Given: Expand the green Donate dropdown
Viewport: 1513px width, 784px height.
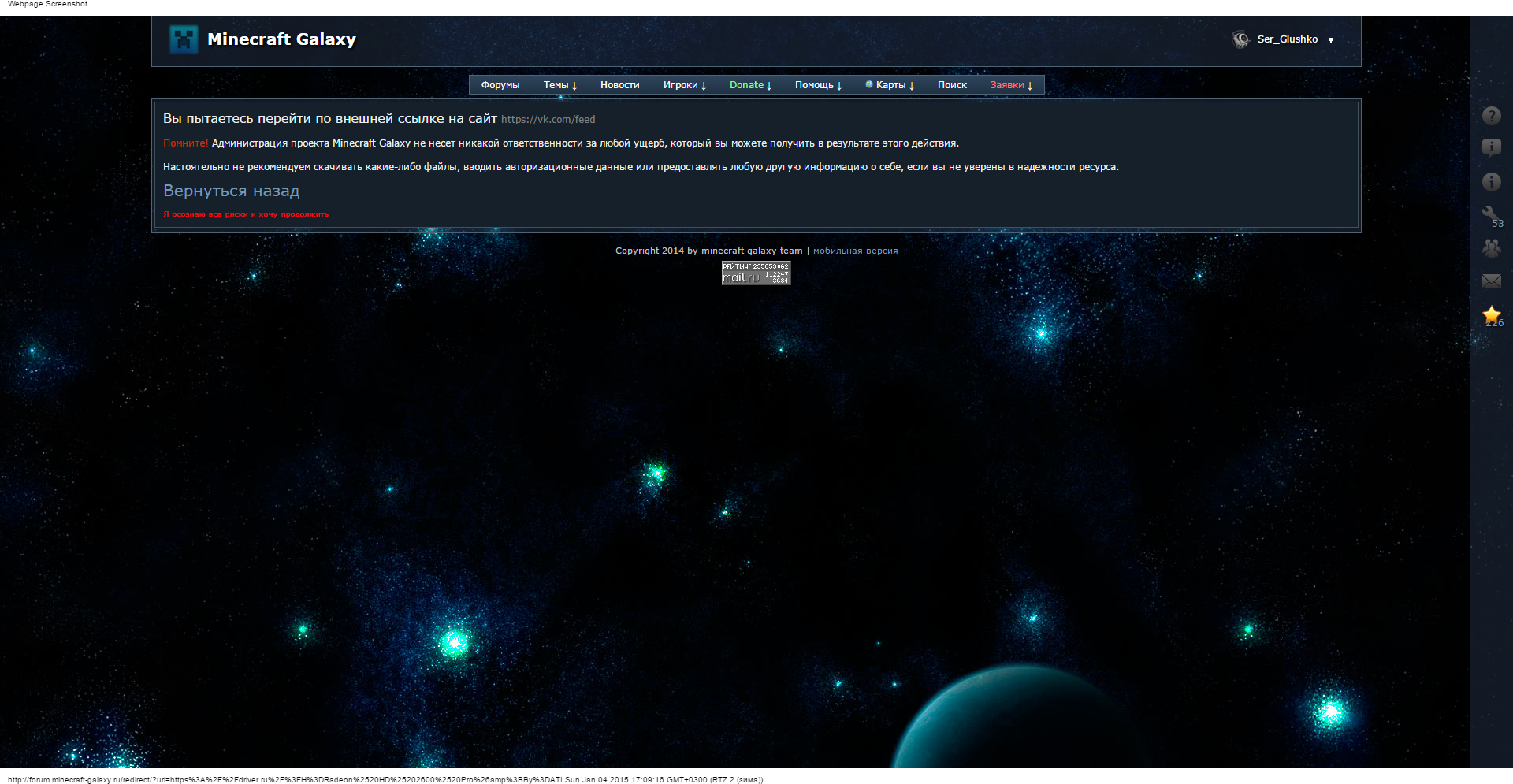Looking at the screenshot, I should pyautogui.click(x=750, y=85).
